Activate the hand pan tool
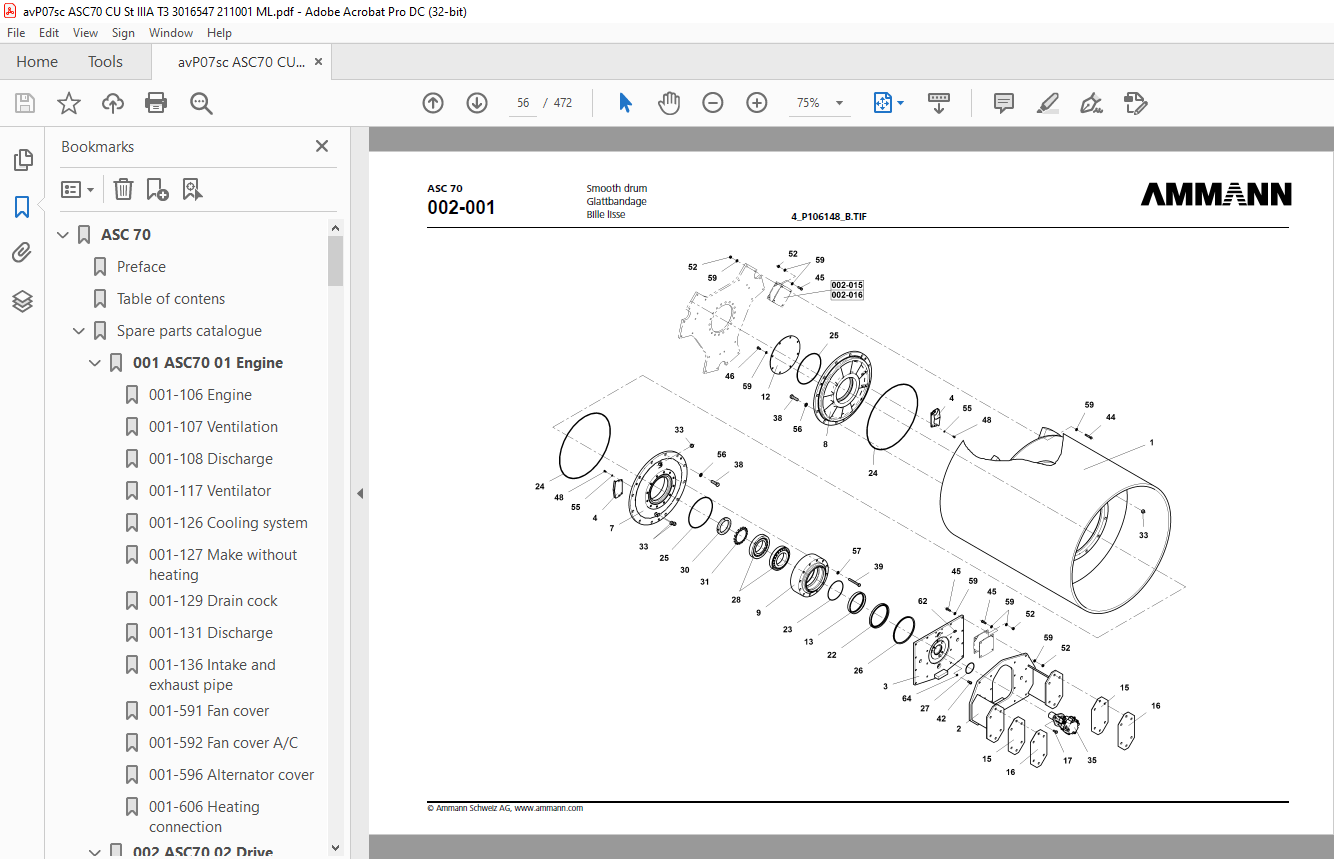The image size is (1334, 859). point(669,103)
